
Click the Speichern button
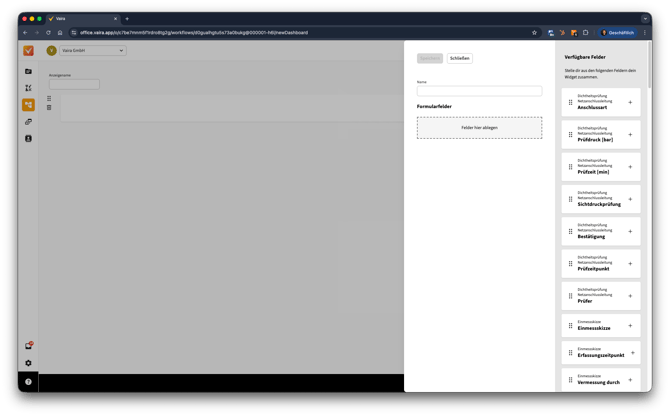click(429, 58)
